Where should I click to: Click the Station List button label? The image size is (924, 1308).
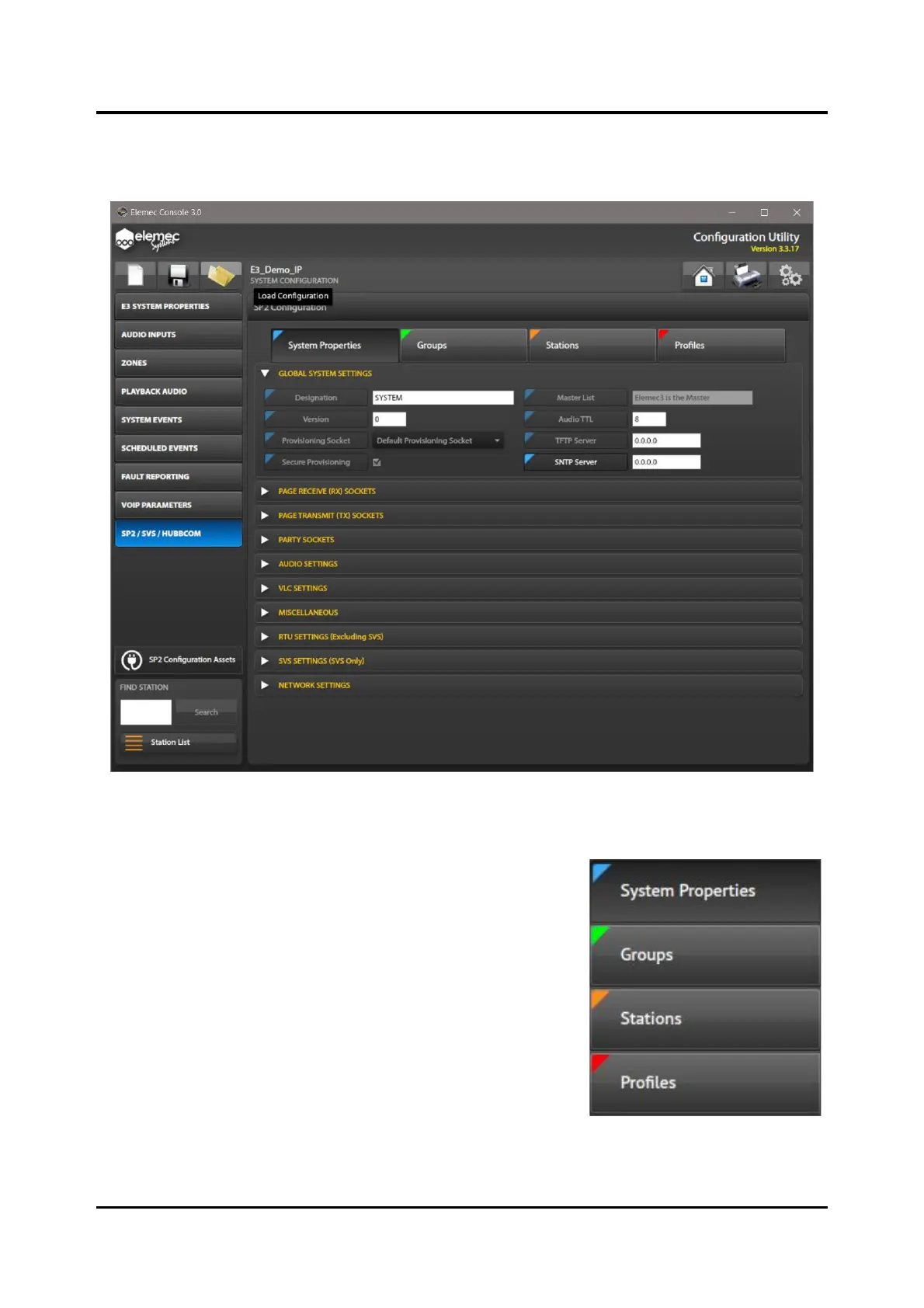click(x=170, y=743)
